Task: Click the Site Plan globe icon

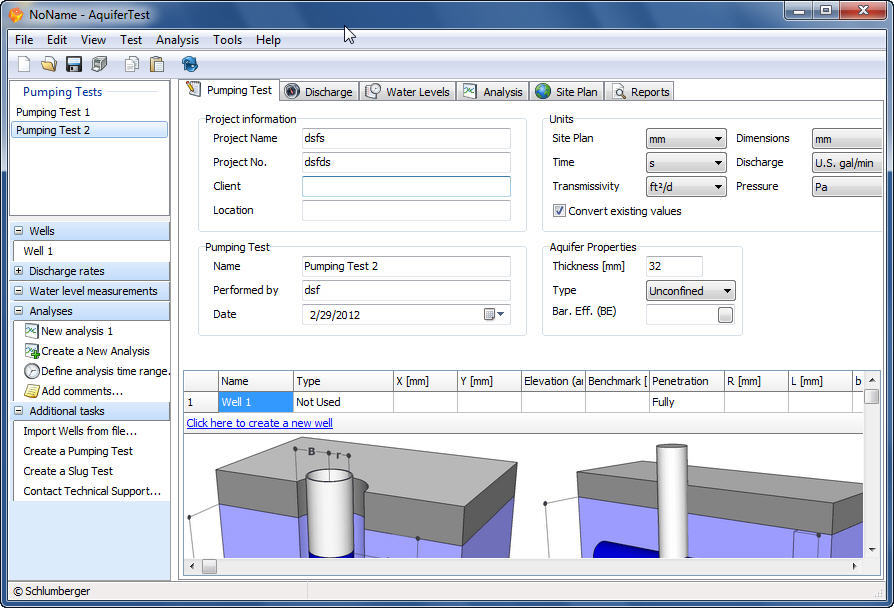Action: [543, 91]
